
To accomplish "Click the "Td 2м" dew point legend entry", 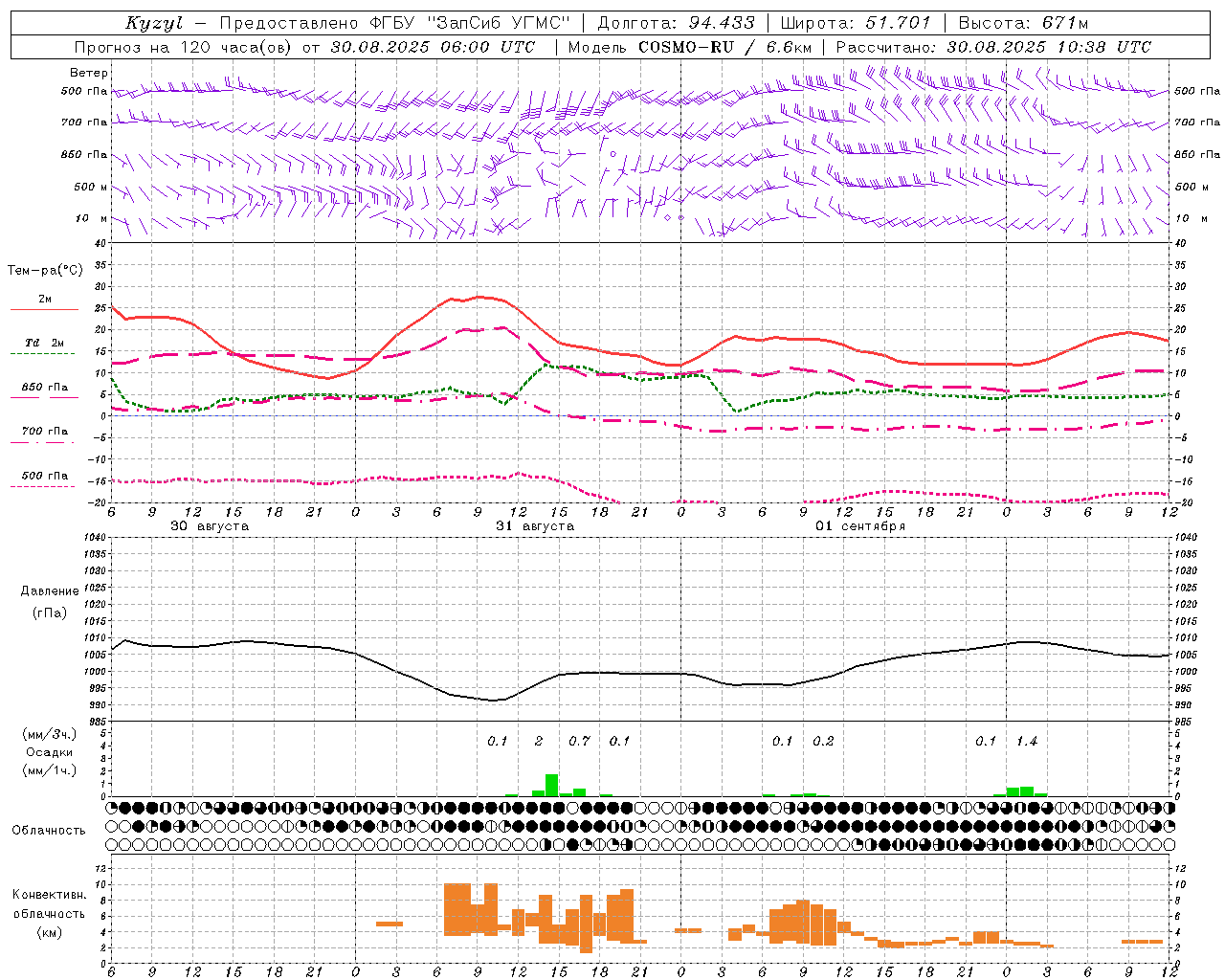I will pyautogui.click(x=44, y=343).
